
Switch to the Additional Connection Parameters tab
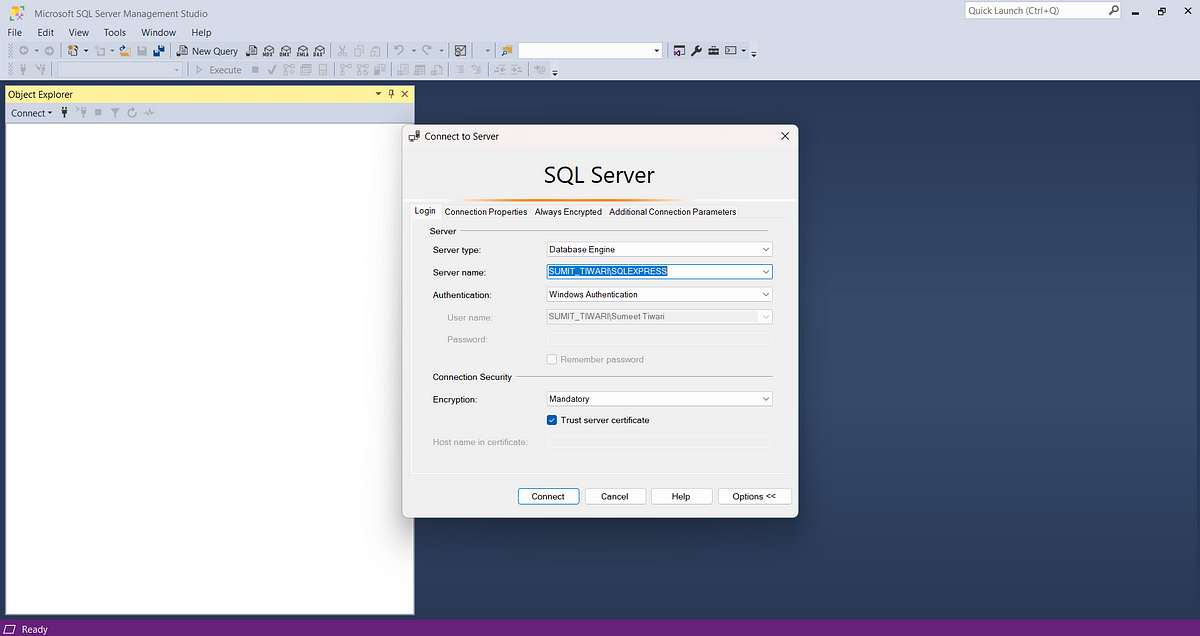click(x=673, y=212)
